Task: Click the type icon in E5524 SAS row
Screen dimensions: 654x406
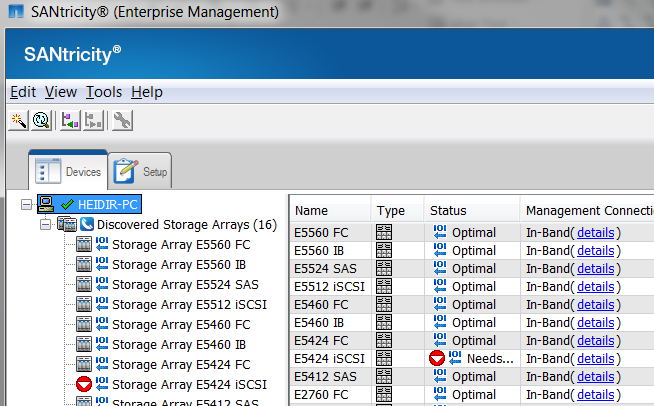Action: click(384, 268)
